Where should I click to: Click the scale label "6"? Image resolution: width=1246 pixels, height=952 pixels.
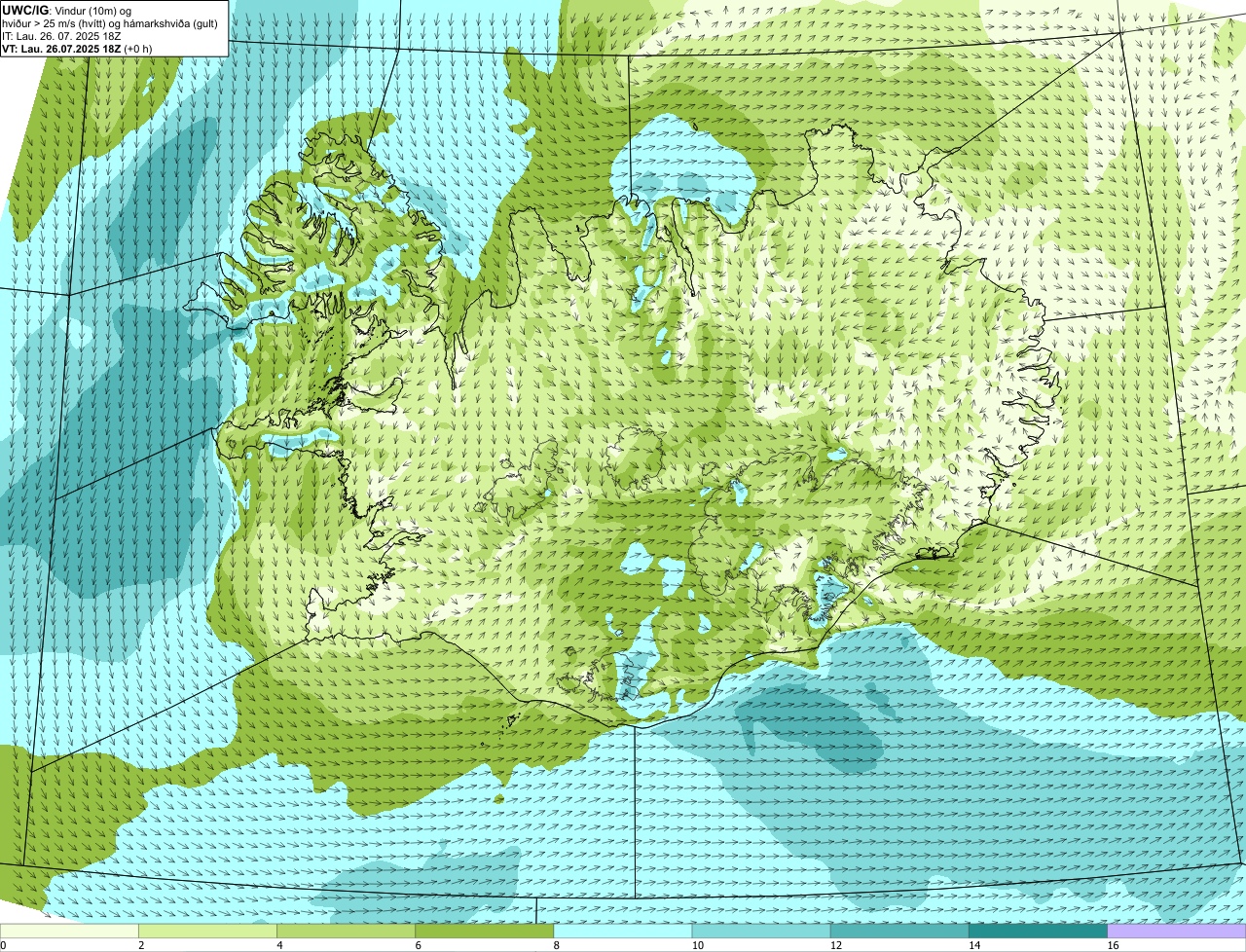(418, 945)
